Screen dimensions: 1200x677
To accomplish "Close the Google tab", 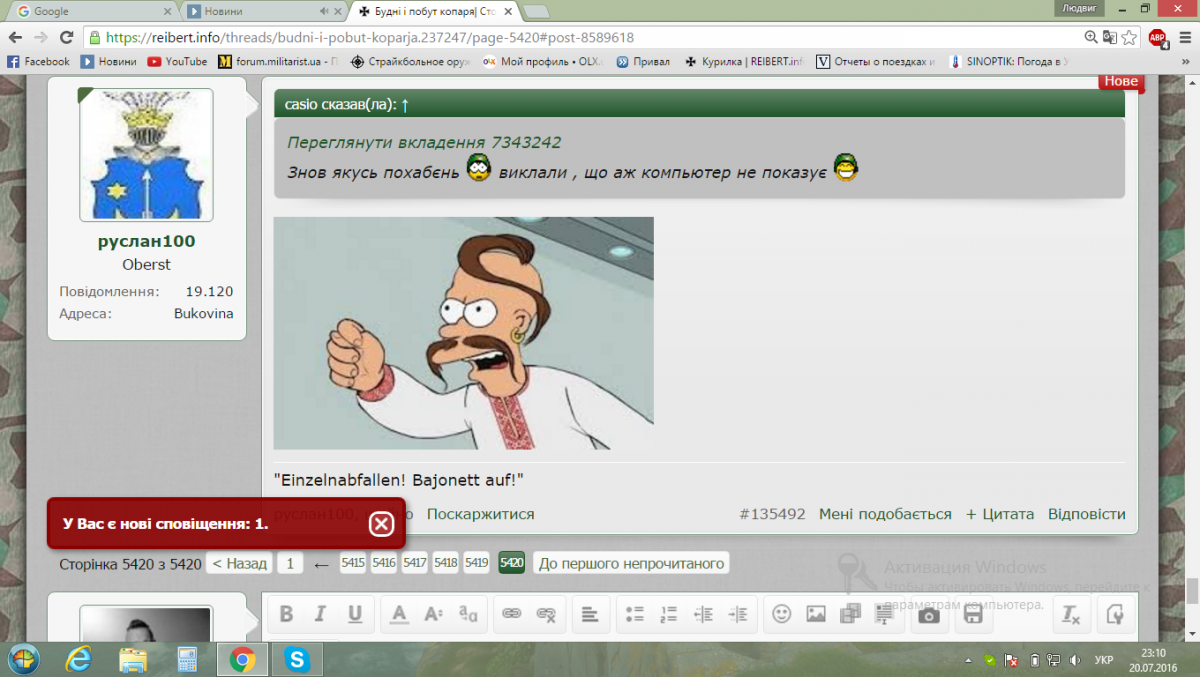I will click(x=166, y=11).
